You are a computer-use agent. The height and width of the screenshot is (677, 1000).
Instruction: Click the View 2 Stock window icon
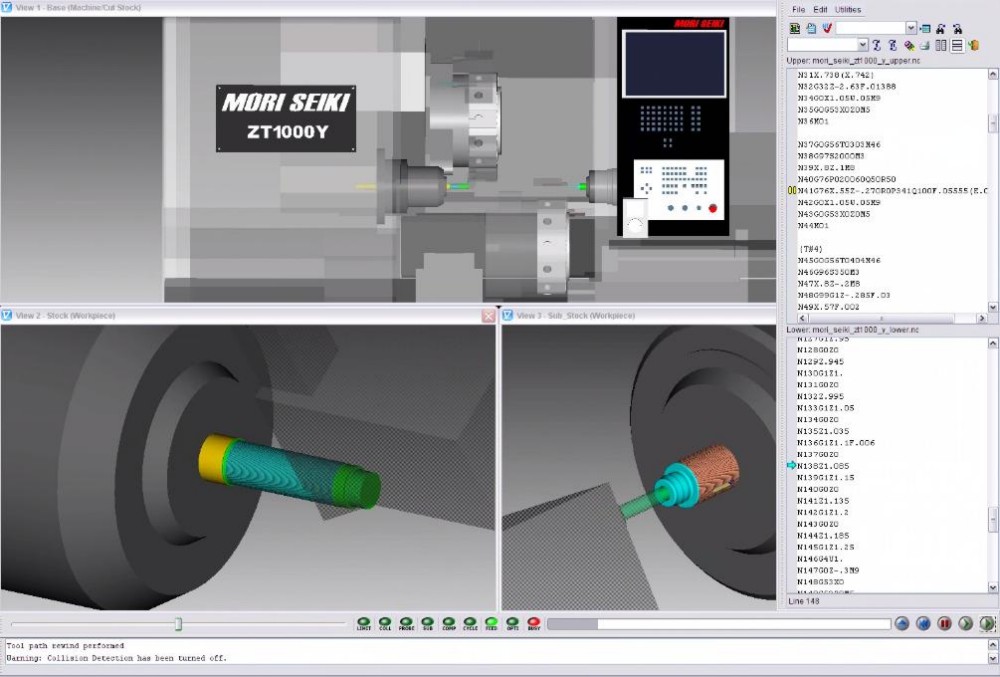(7, 315)
